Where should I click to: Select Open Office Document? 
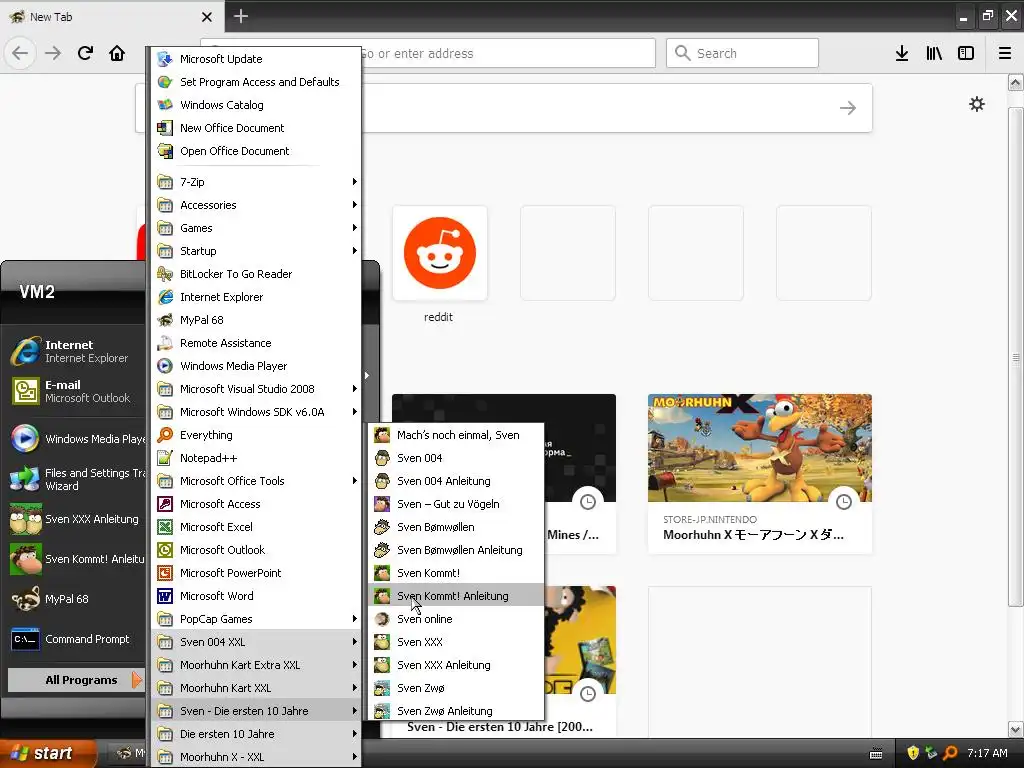pos(256,151)
